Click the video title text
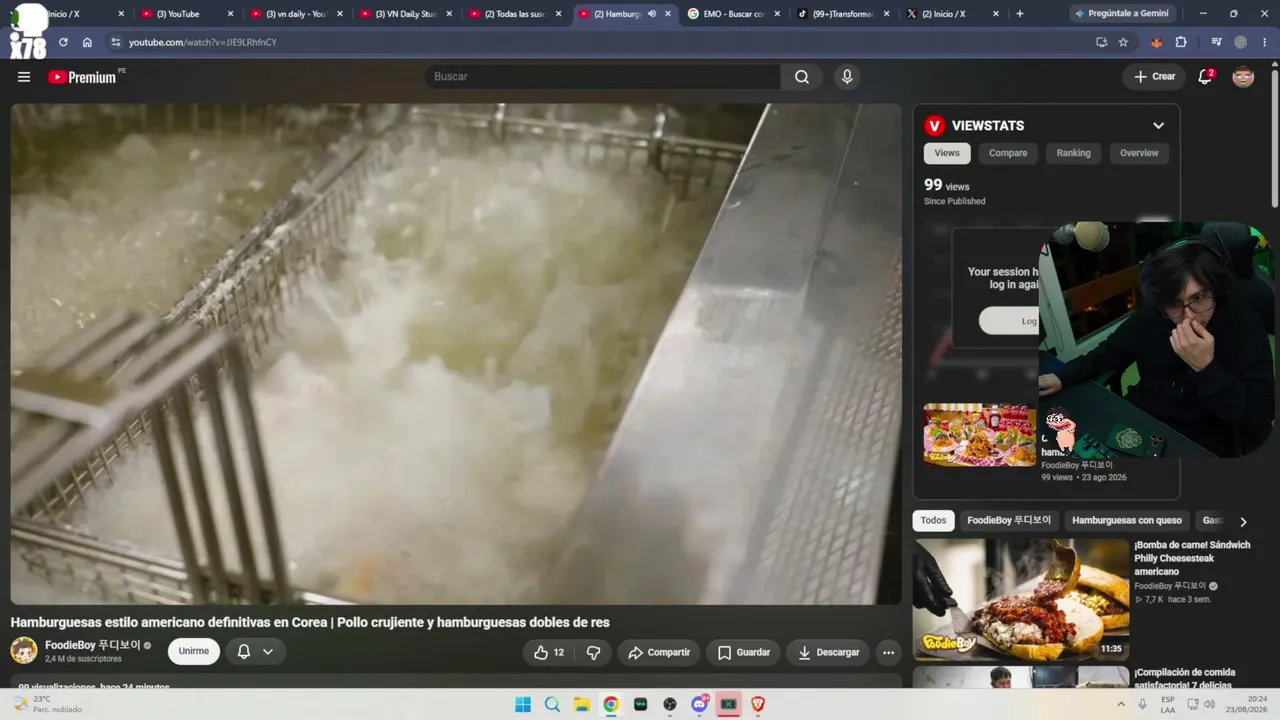Screen dimensions: 1280x720 [310, 622]
